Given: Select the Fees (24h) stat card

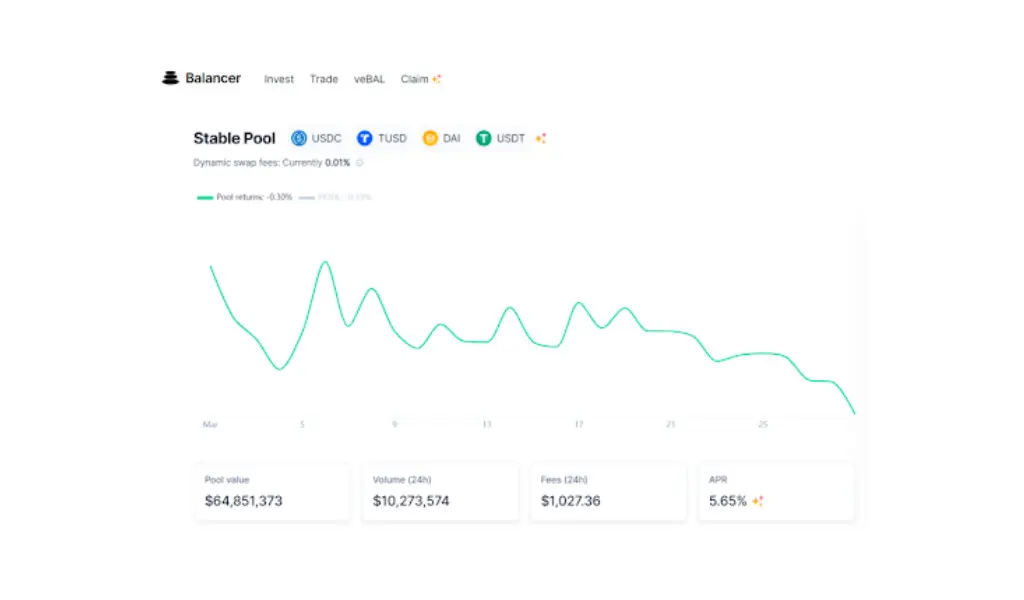Looking at the screenshot, I should (608, 491).
